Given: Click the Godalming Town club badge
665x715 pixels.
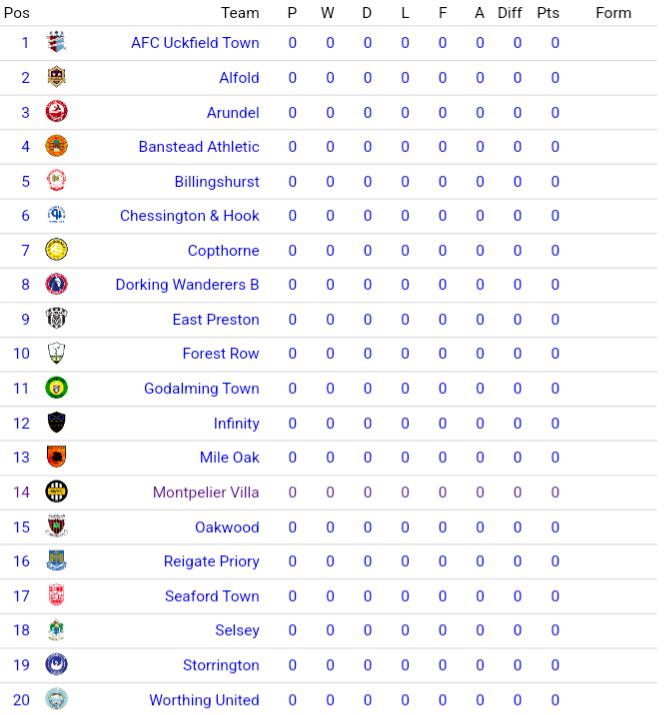Looking at the screenshot, I should [x=57, y=389].
